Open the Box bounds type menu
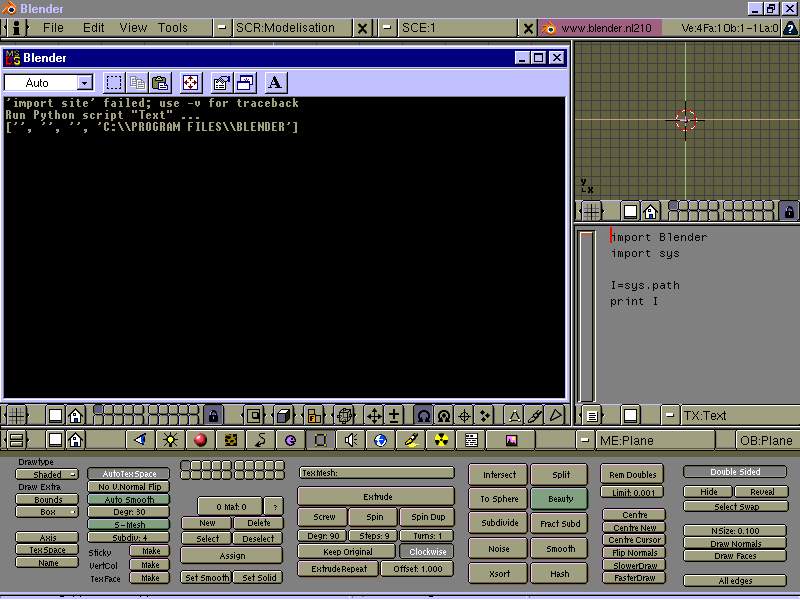The width and height of the screenshot is (800, 600). 47,512
